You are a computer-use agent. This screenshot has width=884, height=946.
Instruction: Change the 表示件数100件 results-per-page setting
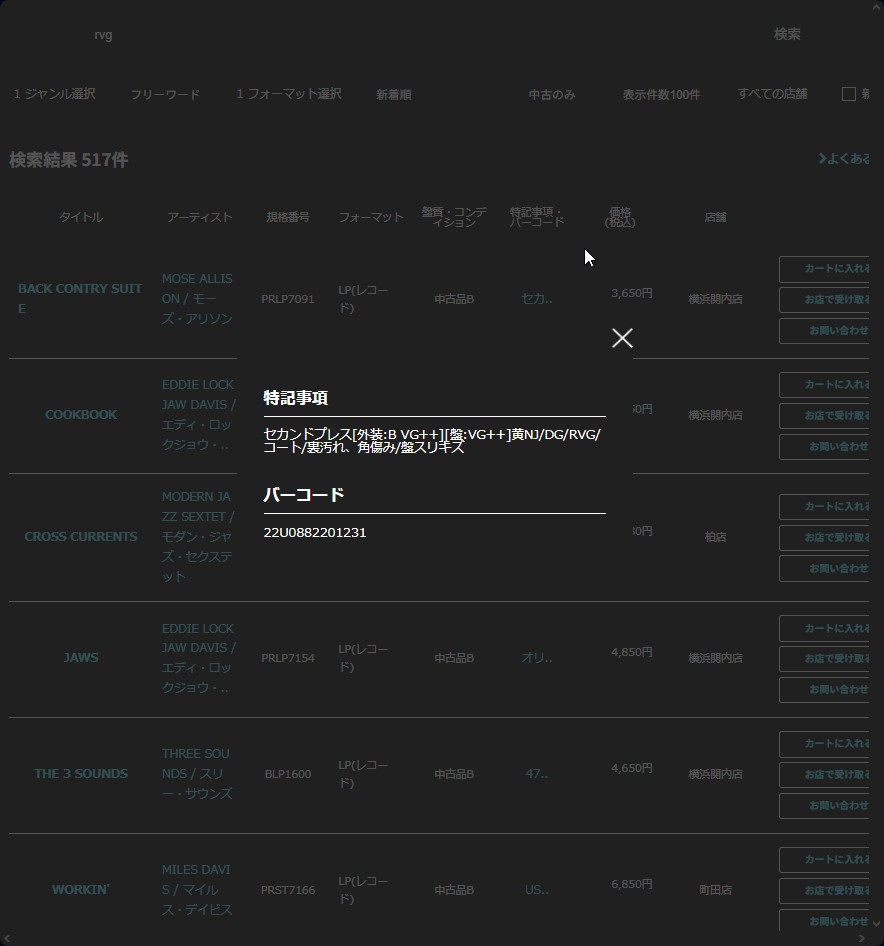661,95
